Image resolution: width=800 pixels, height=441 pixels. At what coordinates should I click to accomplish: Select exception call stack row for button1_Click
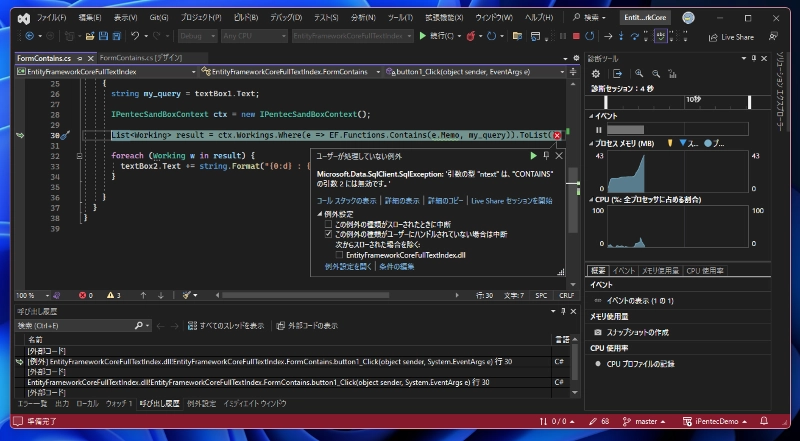click(293, 361)
